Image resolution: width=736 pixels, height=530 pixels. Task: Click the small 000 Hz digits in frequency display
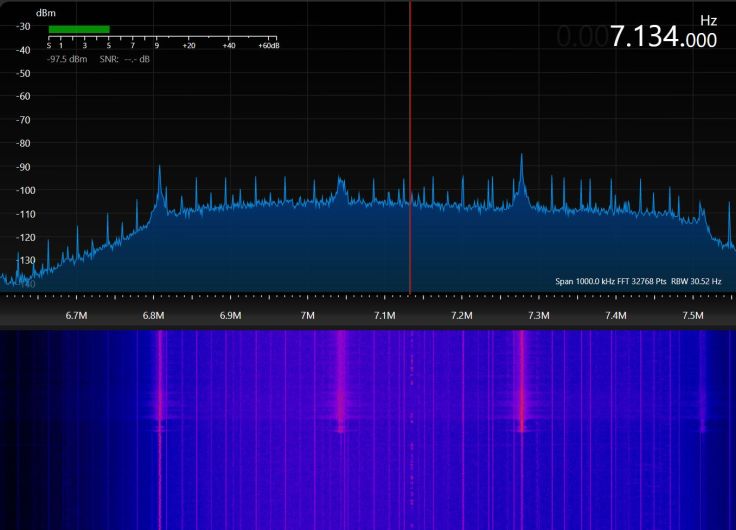point(701,40)
